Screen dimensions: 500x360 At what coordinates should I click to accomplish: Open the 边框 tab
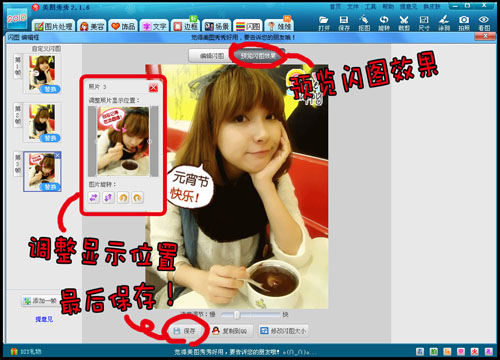click(186, 26)
